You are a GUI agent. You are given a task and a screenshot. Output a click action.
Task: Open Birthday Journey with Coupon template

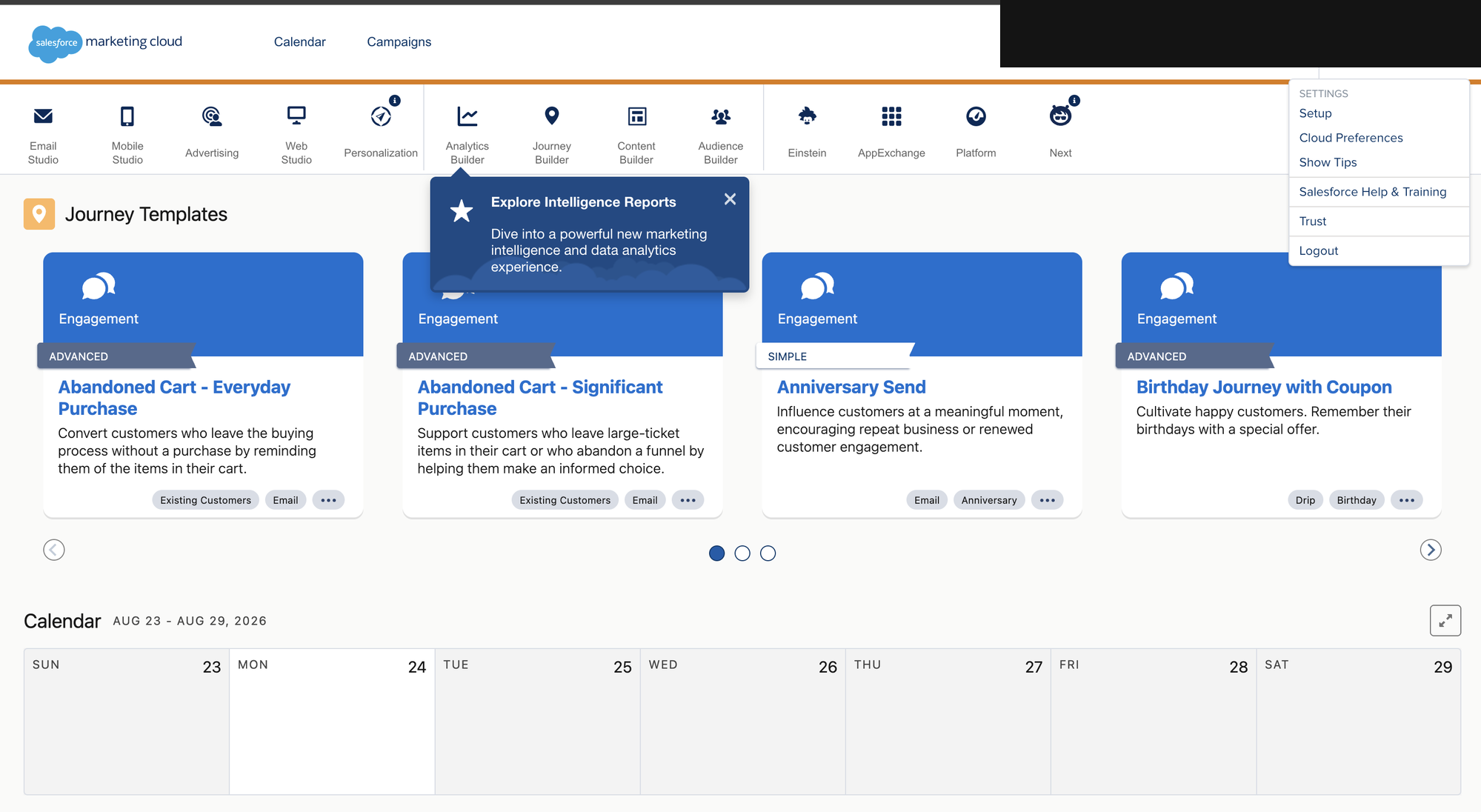pos(1264,387)
